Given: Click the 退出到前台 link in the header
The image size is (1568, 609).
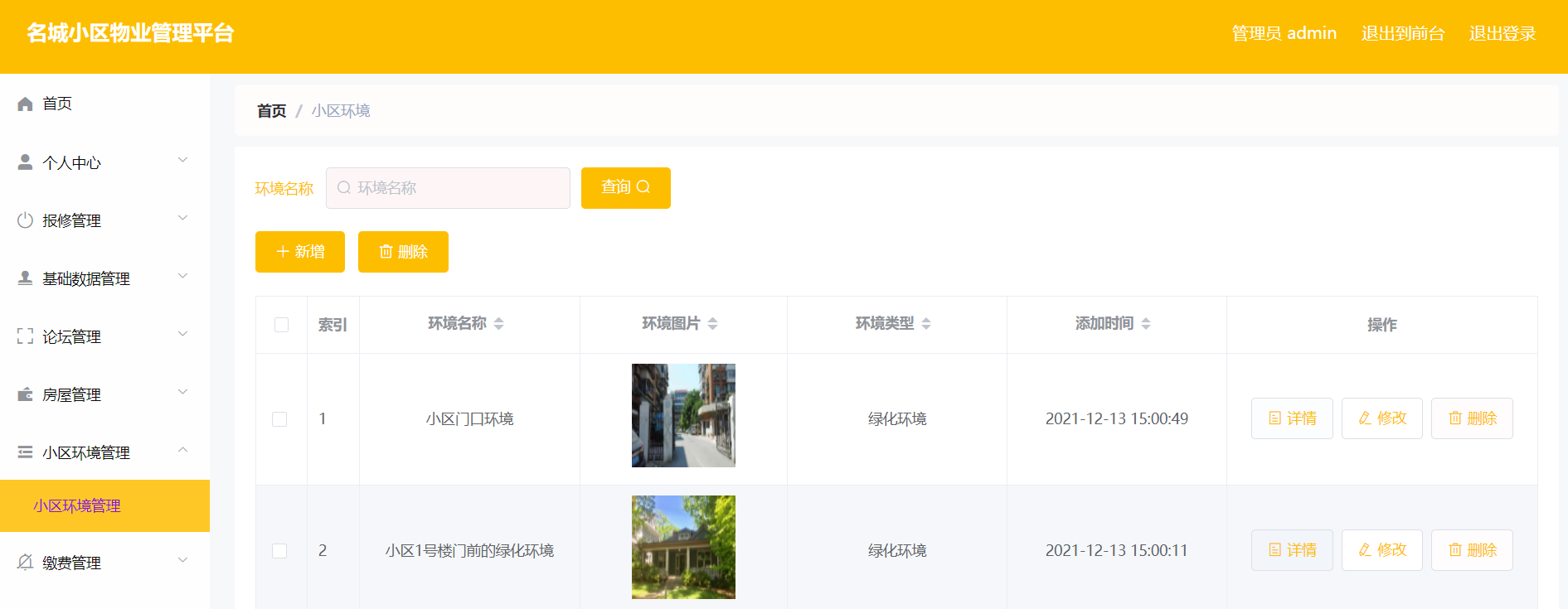Looking at the screenshot, I should (x=1403, y=33).
